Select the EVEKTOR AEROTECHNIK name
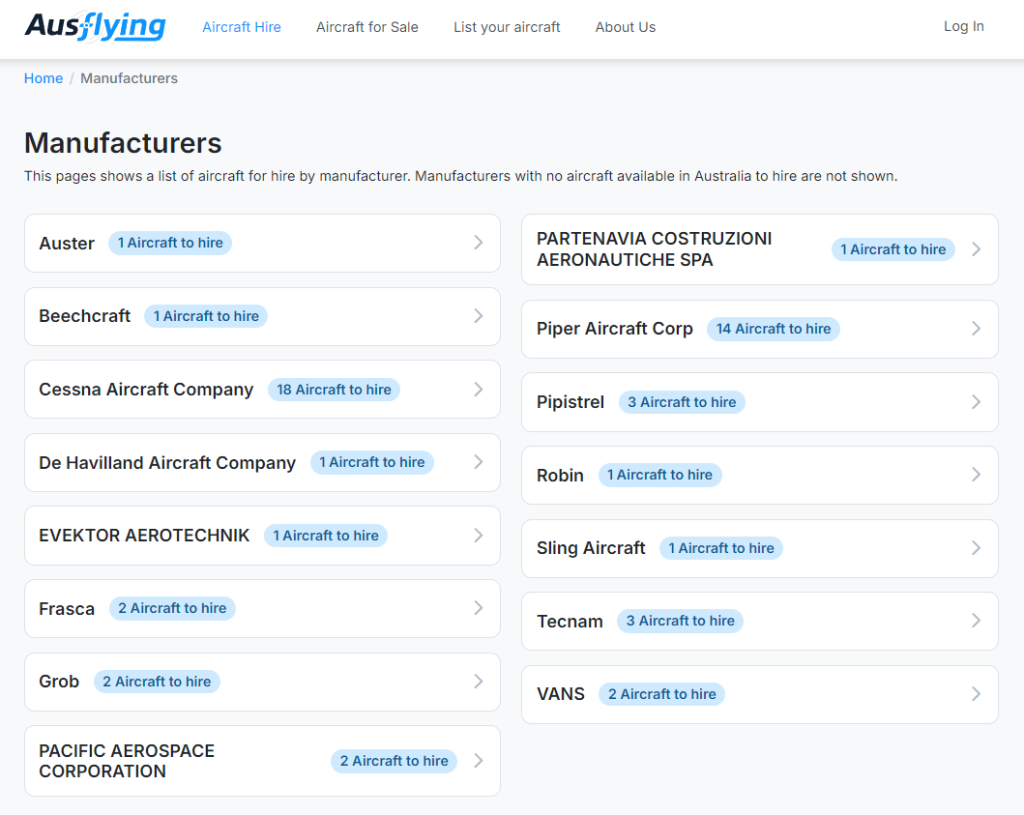 [x=144, y=535]
